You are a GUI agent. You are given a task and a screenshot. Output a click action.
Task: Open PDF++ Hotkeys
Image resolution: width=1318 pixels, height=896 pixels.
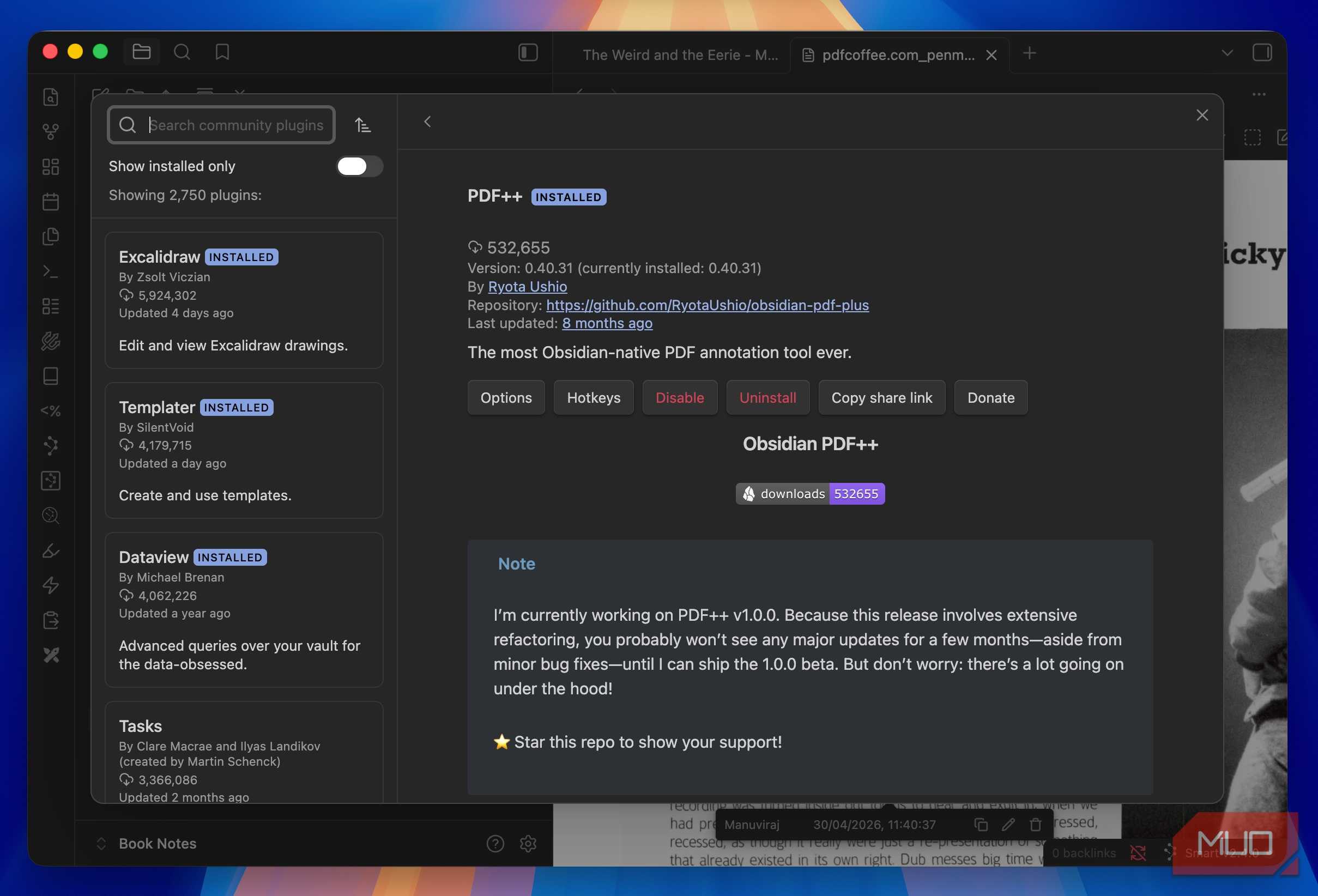[x=593, y=397]
